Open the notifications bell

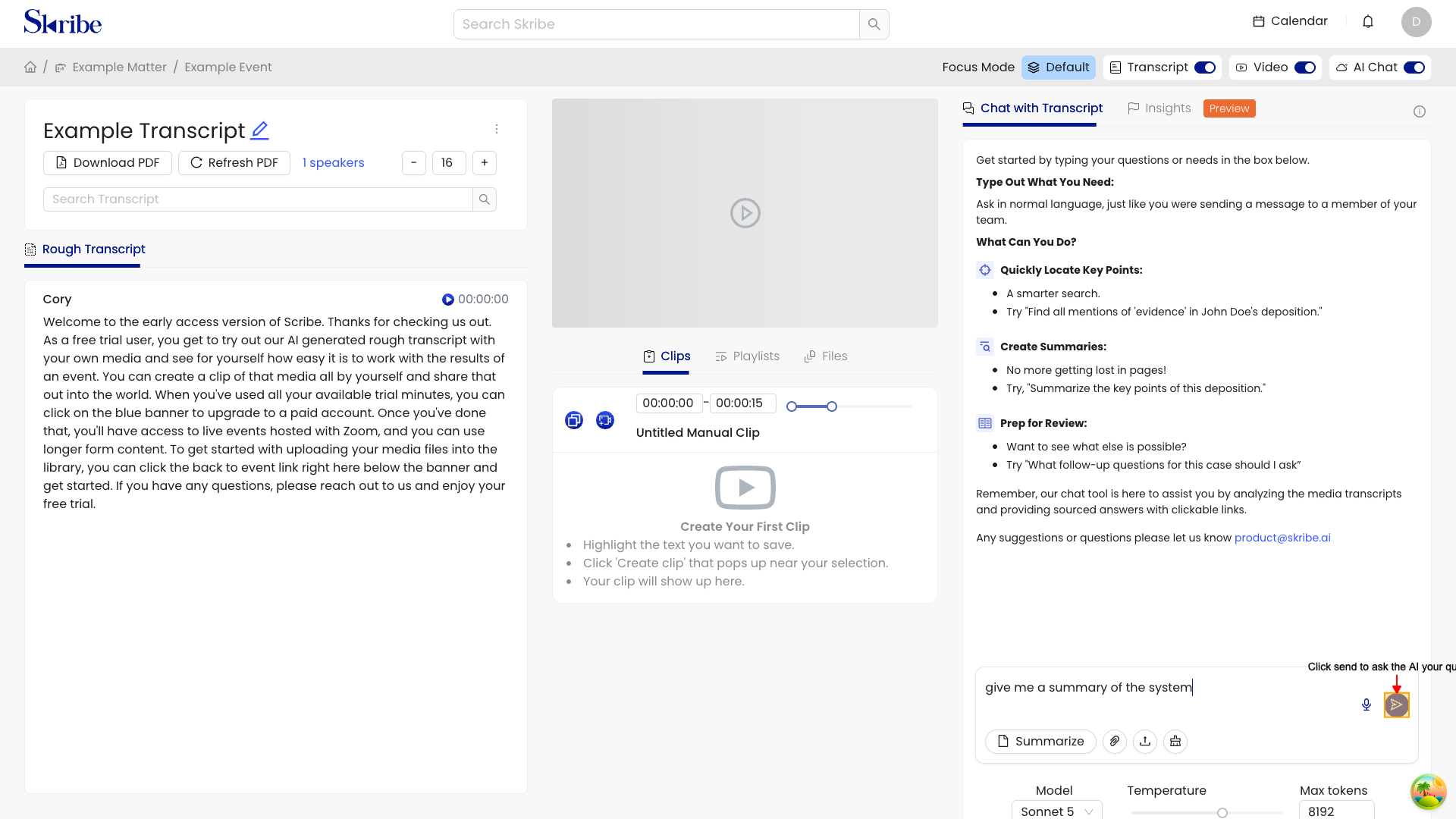tap(1368, 22)
